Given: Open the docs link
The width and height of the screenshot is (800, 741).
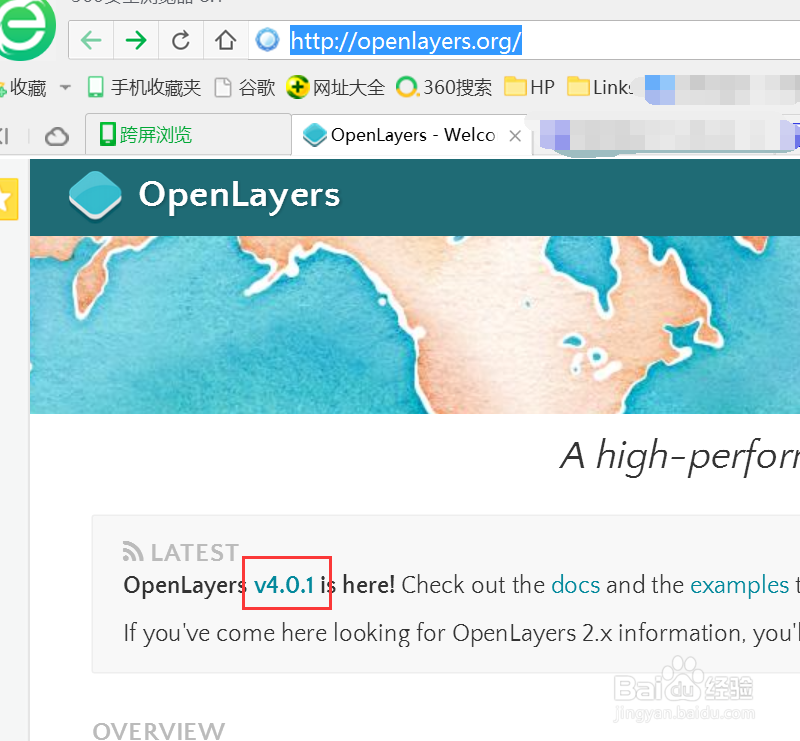Looking at the screenshot, I should 576,585.
